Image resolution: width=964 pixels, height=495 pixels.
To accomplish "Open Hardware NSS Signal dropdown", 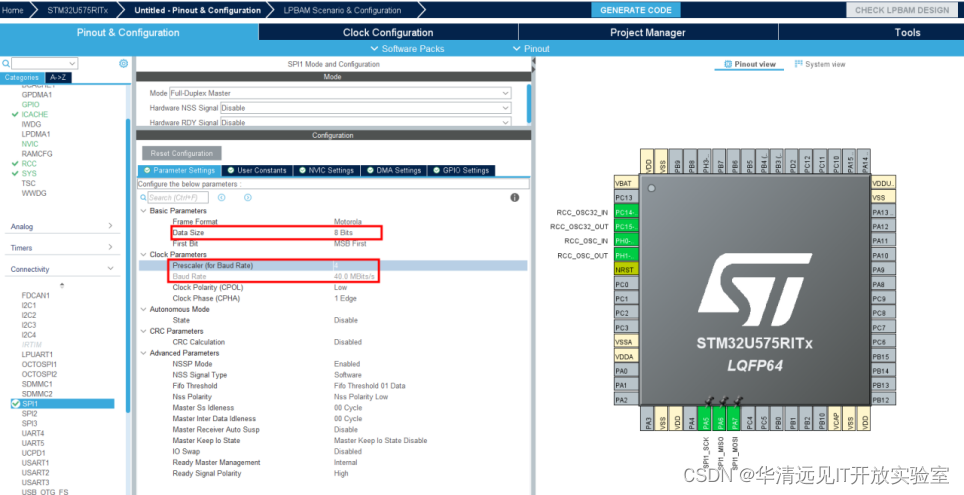I will click(x=365, y=108).
